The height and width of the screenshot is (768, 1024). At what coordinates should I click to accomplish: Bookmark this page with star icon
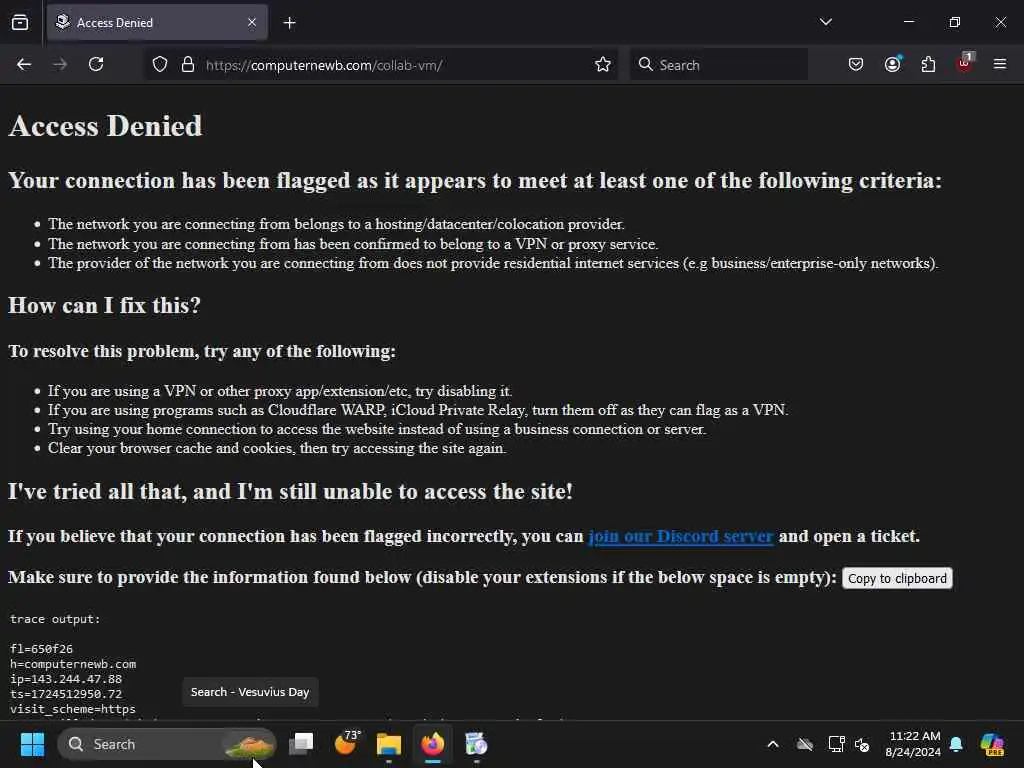[x=603, y=65]
